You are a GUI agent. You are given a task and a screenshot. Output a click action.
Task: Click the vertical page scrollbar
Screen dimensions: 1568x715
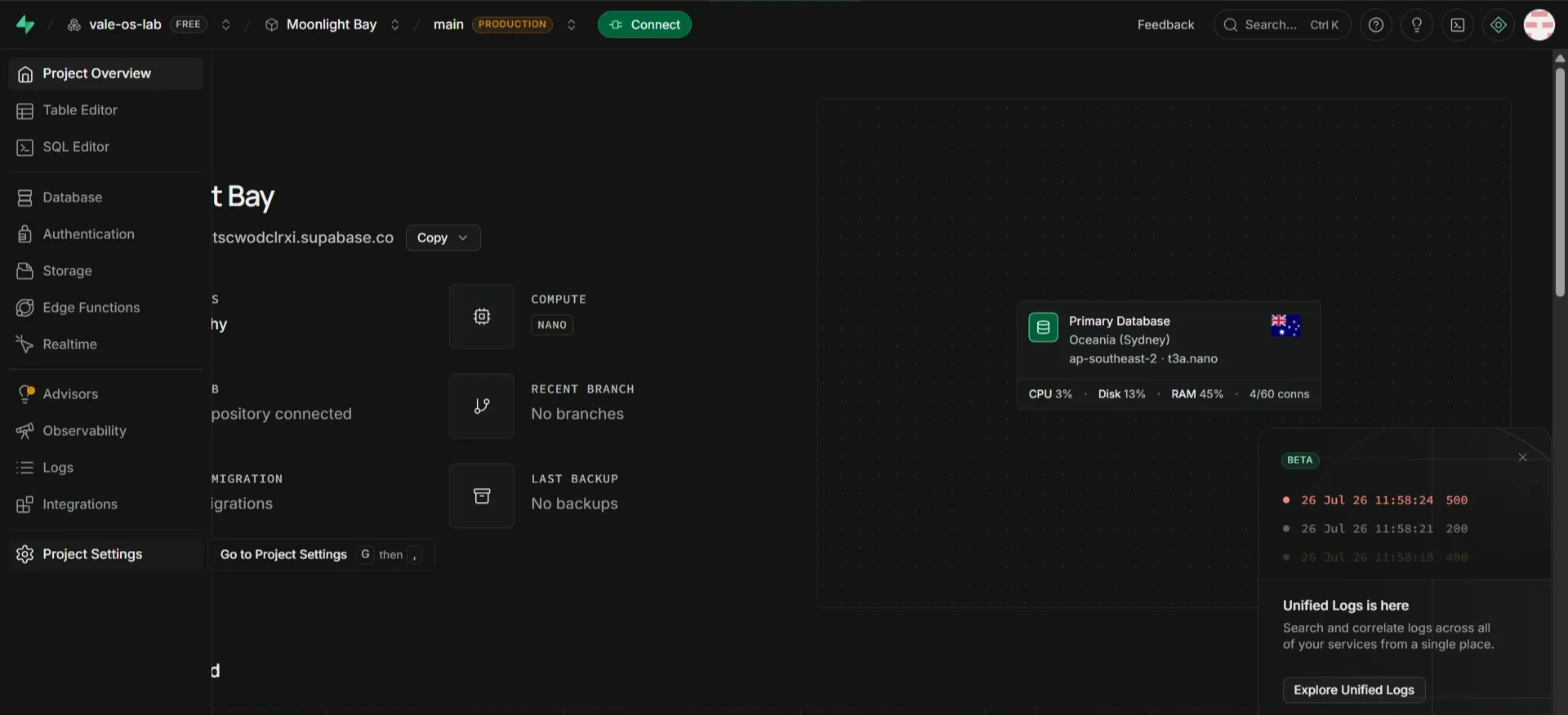1560,182
